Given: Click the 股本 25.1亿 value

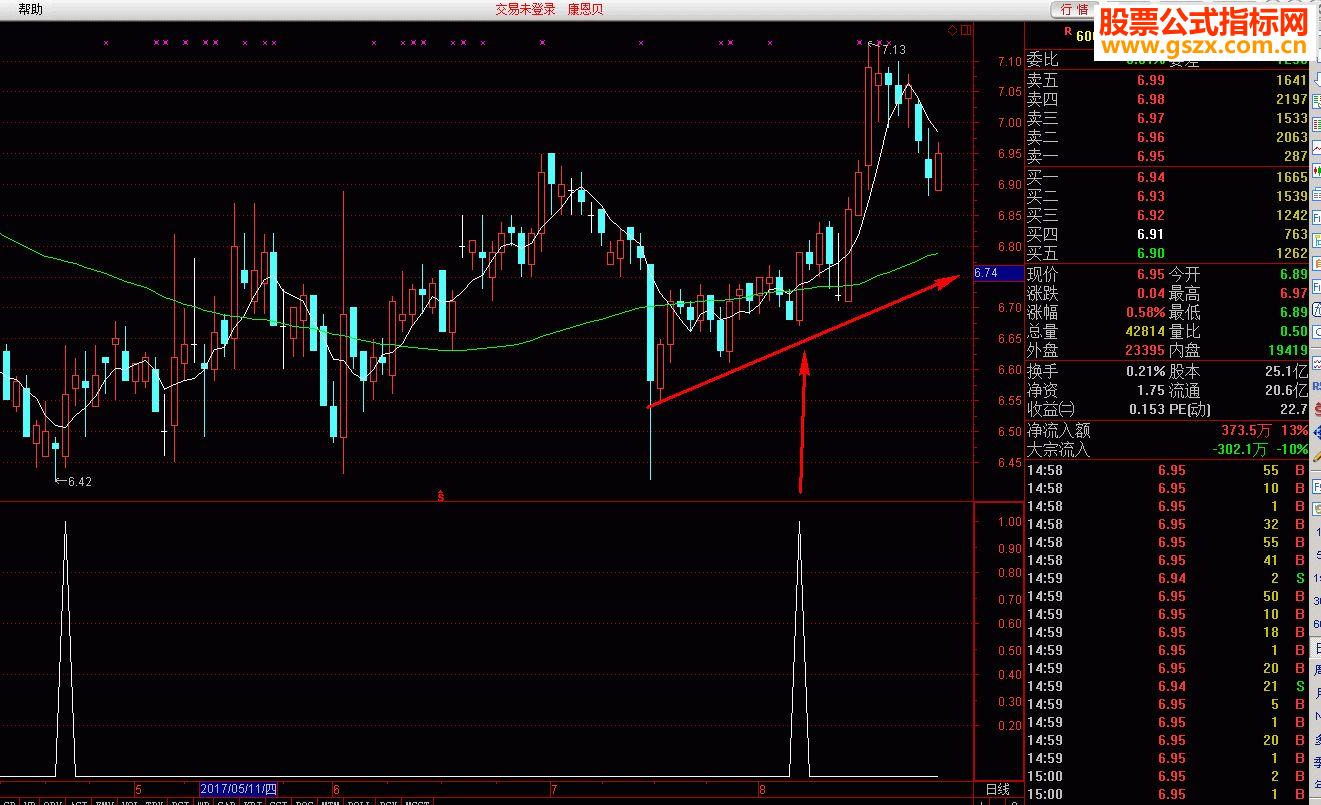Looking at the screenshot, I should coord(1285,371).
